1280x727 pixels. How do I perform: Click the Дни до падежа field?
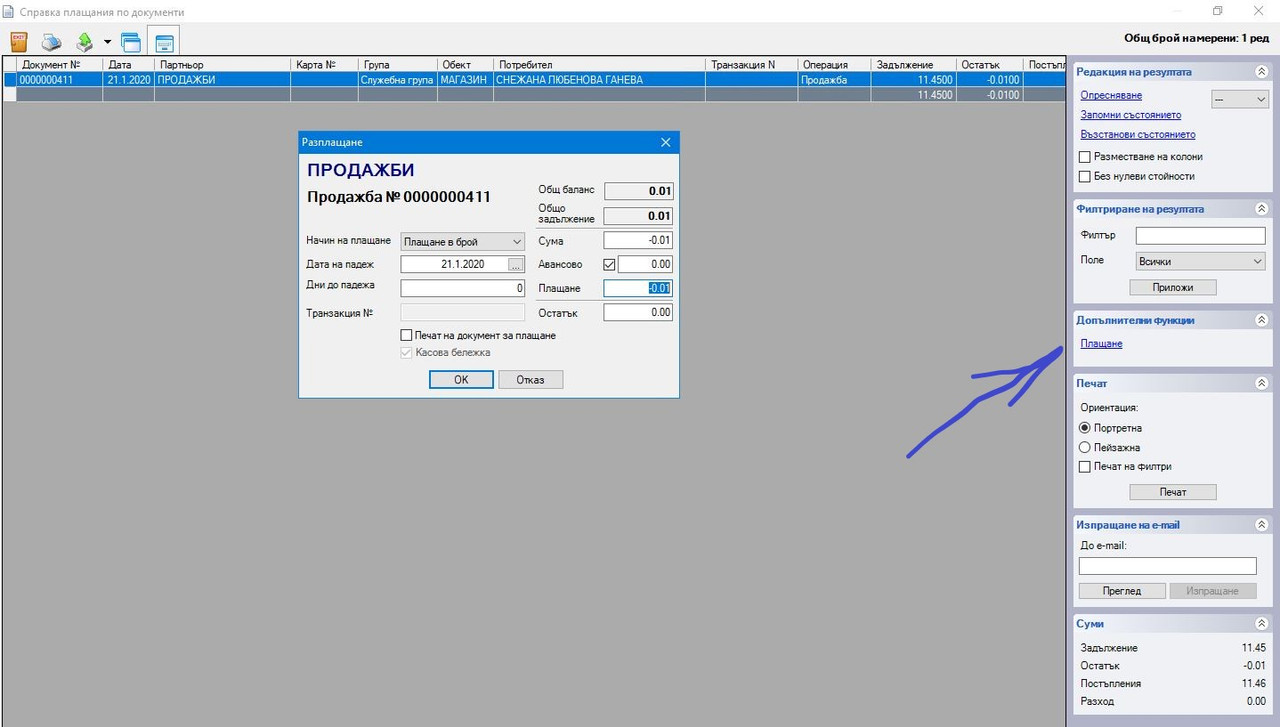click(x=462, y=288)
